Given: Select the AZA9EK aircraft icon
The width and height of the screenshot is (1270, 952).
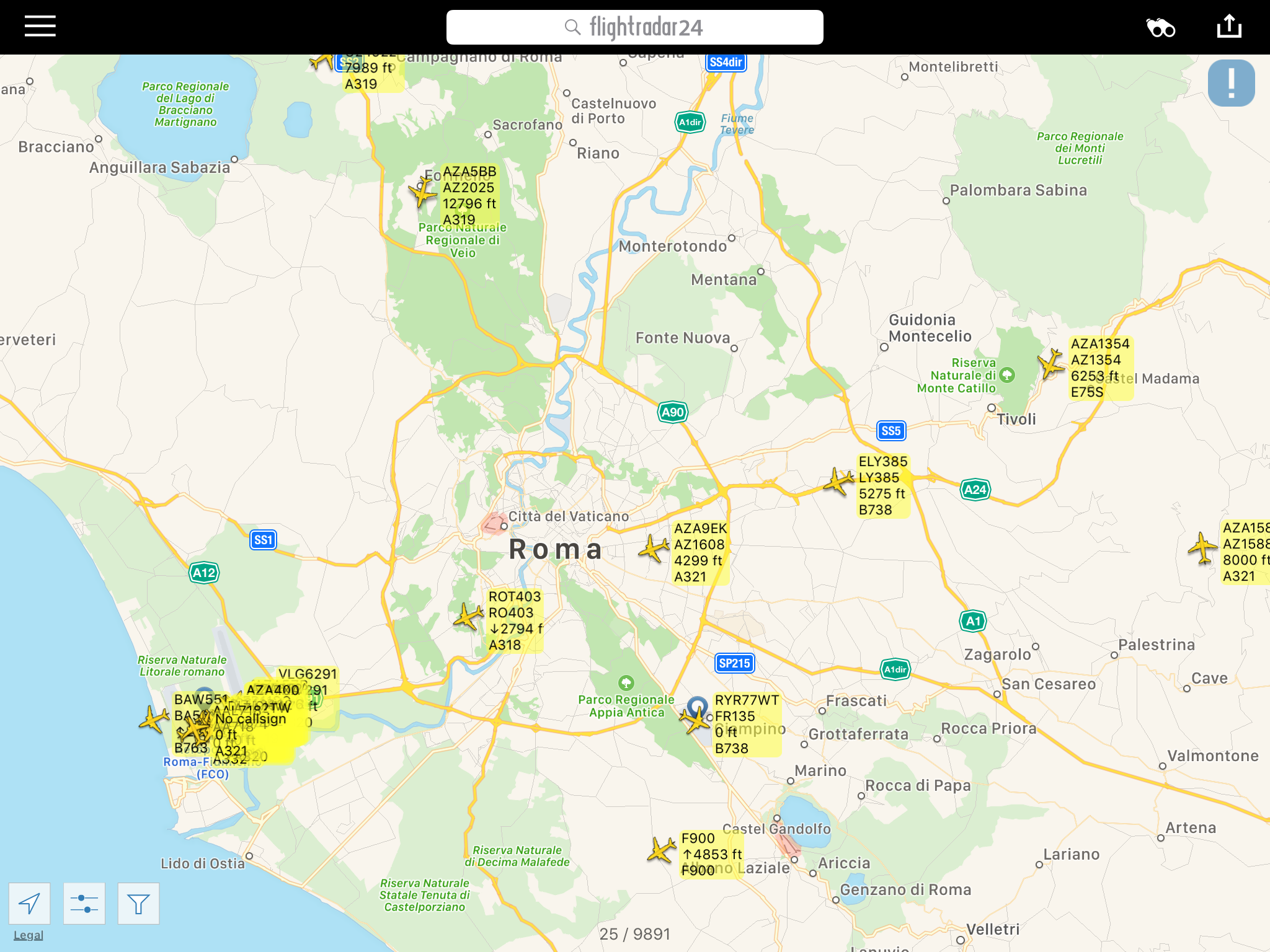Looking at the screenshot, I should (654, 549).
